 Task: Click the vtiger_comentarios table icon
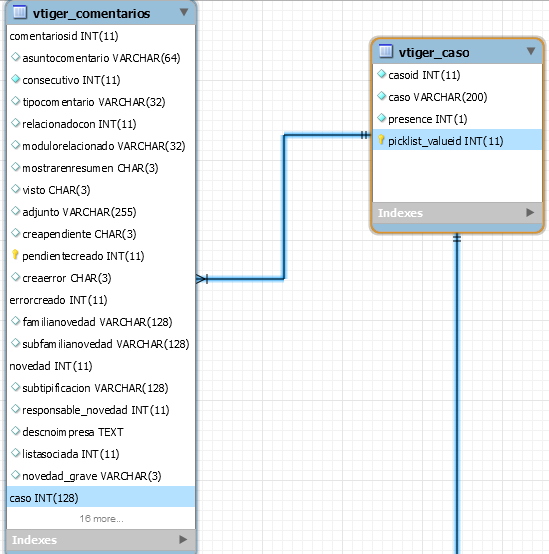click(20, 12)
